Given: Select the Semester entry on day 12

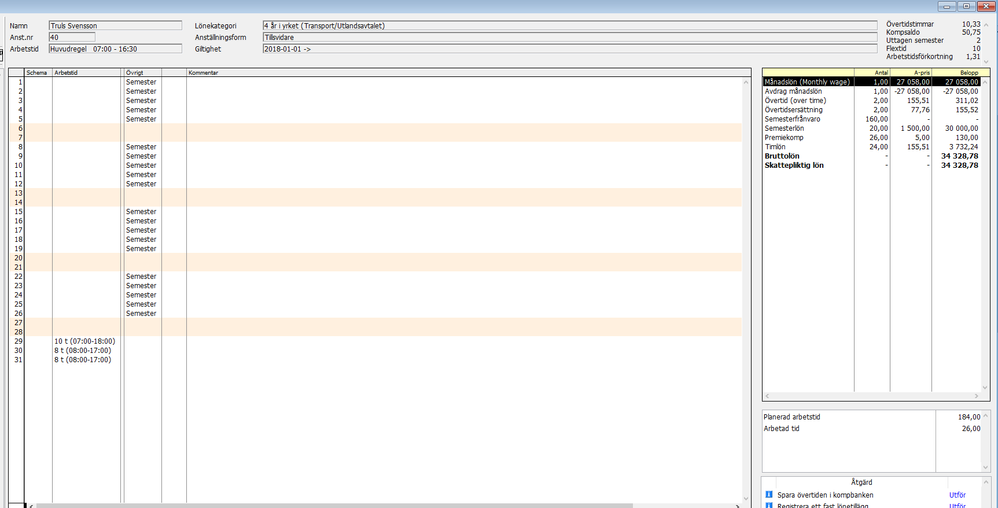Looking at the screenshot, I should 141,184.
